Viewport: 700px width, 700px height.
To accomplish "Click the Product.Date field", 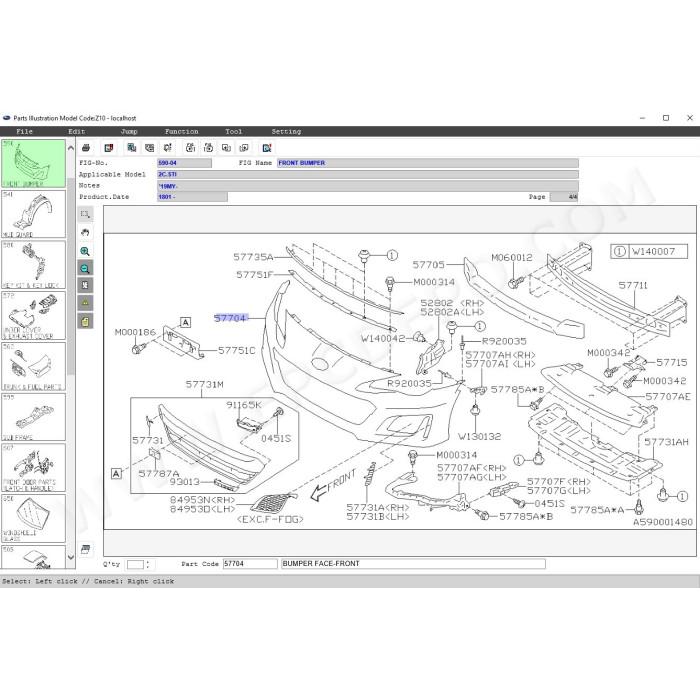I will pyautogui.click(x=192, y=197).
